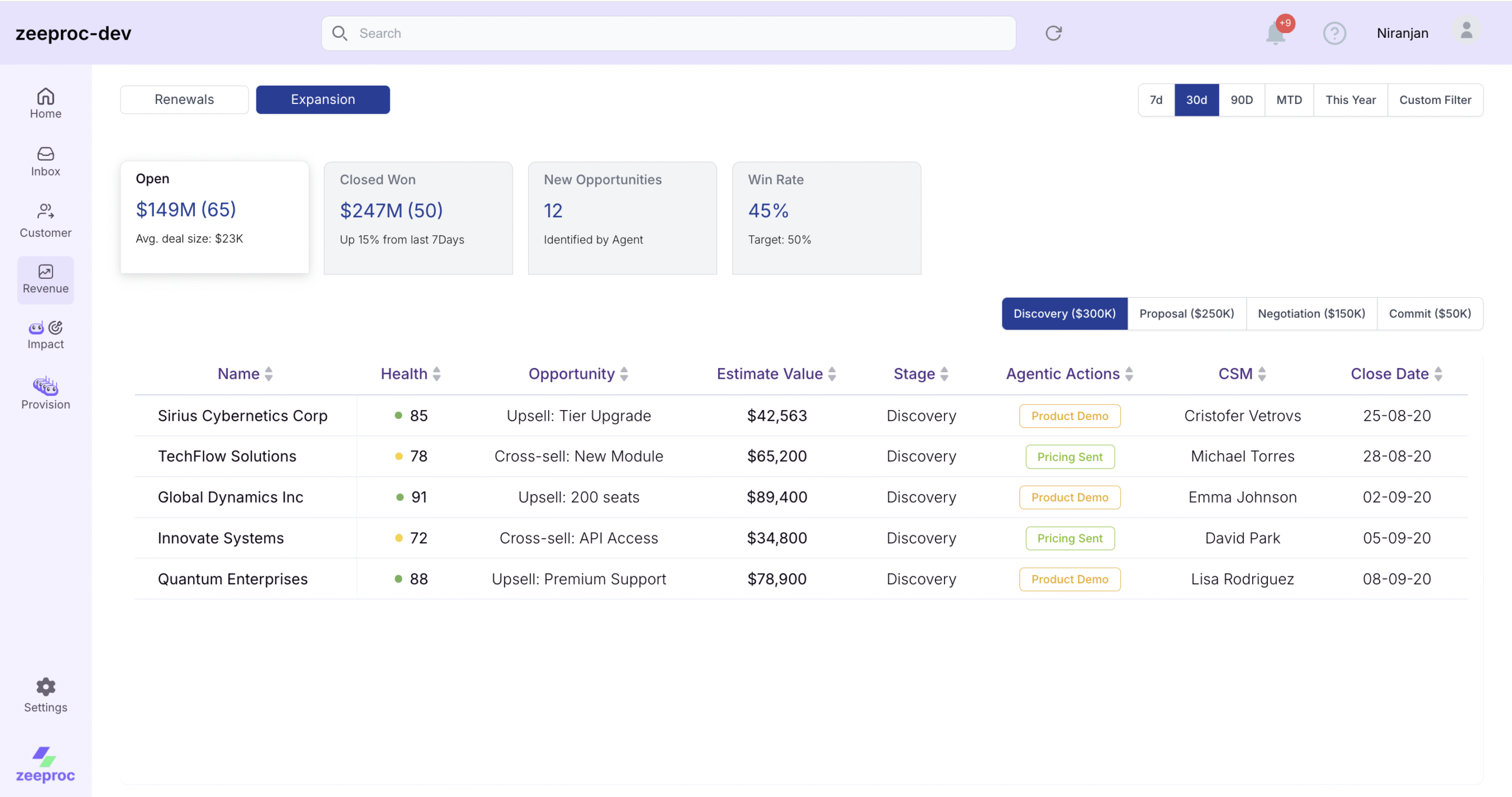Switch time range to 90D
Image resolution: width=1512 pixels, height=797 pixels.
[1241, 100]
